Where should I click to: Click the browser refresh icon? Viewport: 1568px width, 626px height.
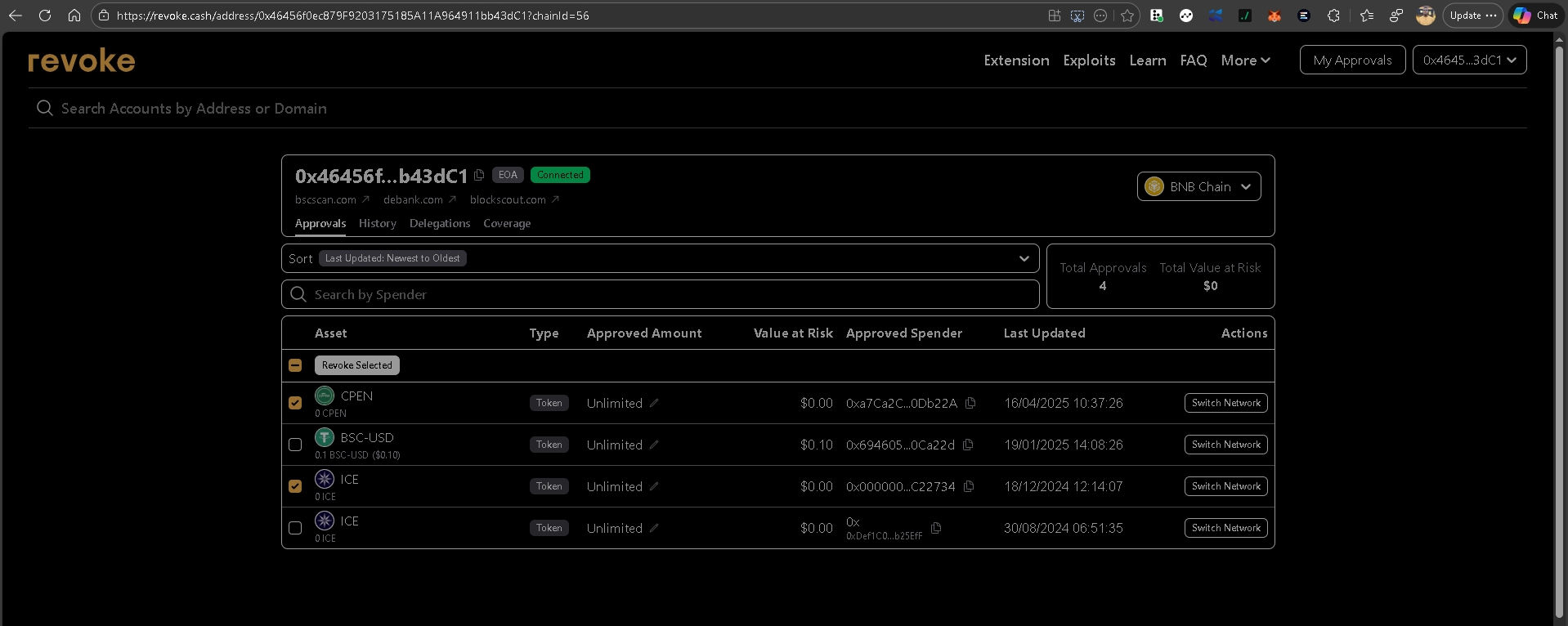coord(45,16)
